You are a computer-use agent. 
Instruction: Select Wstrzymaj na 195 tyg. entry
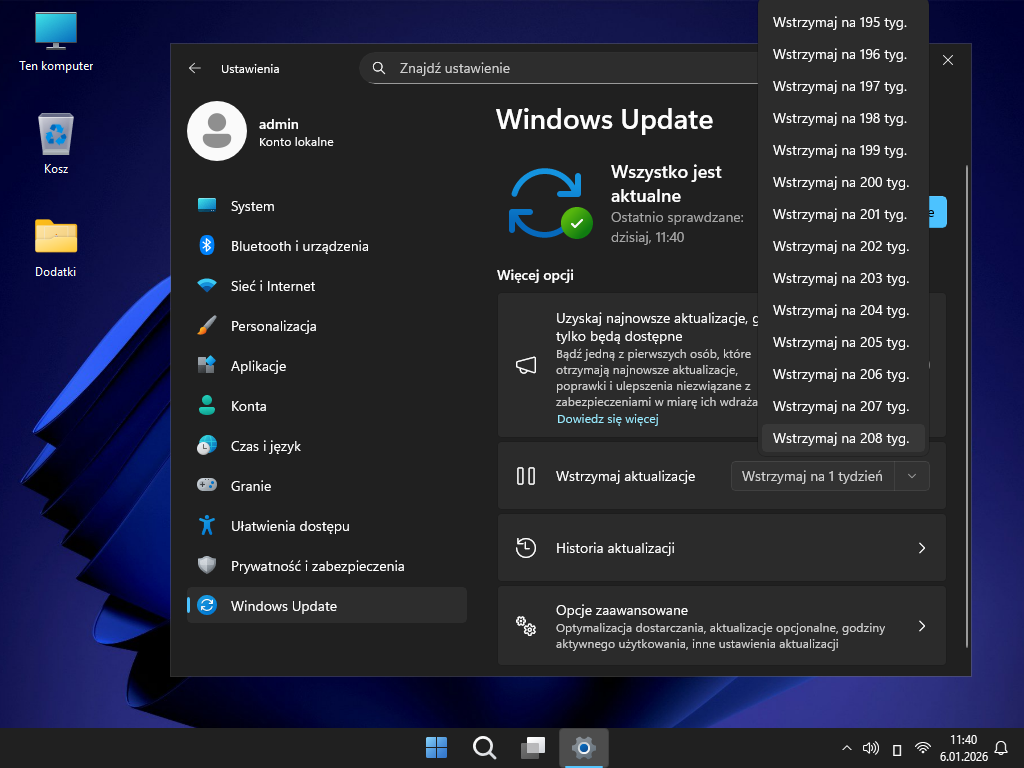click(x=841, y=22)
